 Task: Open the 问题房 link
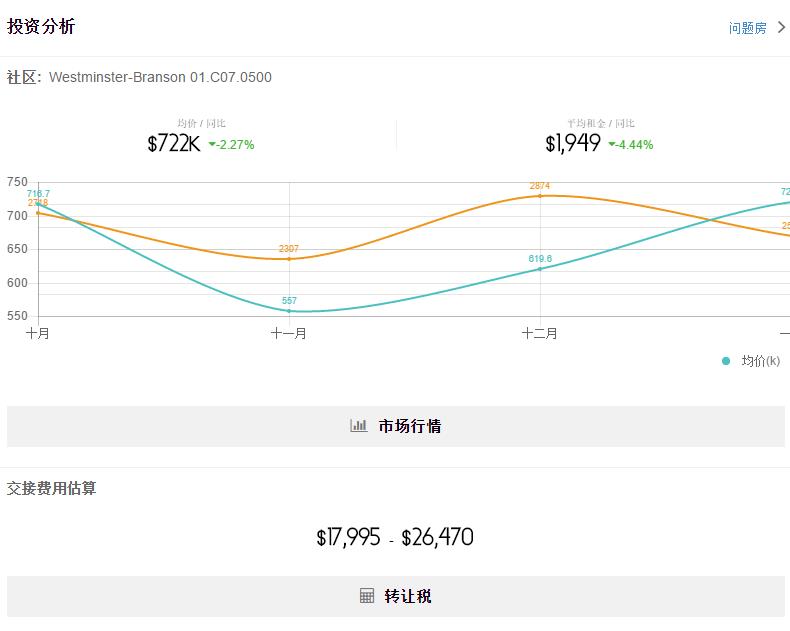pyautogui.click(x=747, y=28)
